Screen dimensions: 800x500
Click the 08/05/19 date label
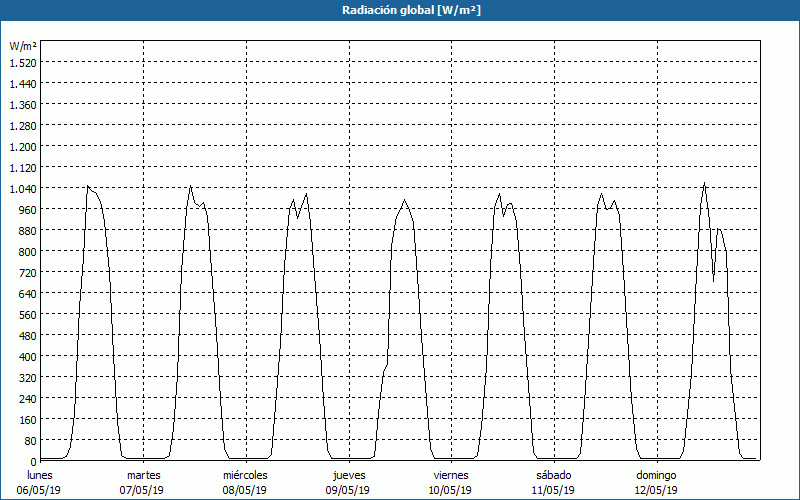pos(244,490)
